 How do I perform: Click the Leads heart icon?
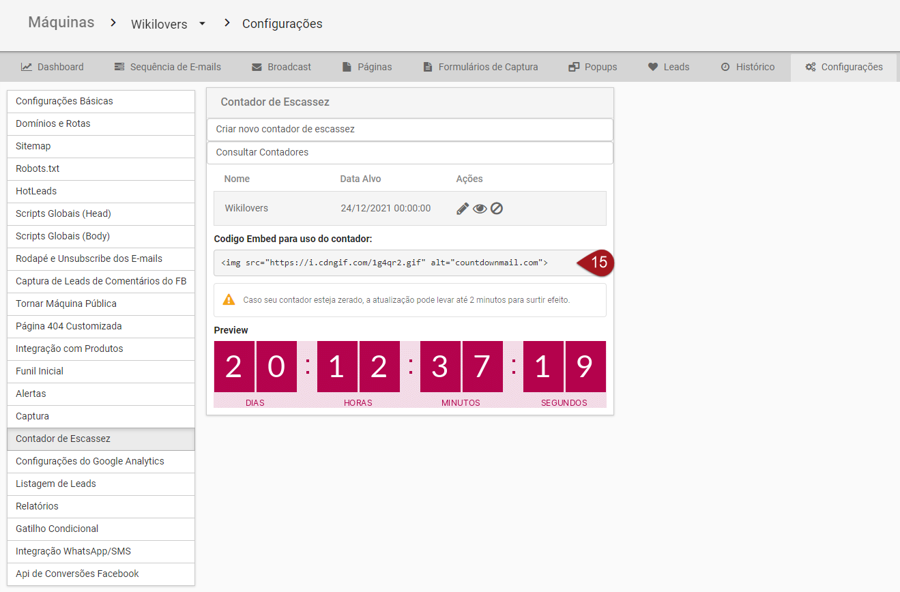pos(653,67)
